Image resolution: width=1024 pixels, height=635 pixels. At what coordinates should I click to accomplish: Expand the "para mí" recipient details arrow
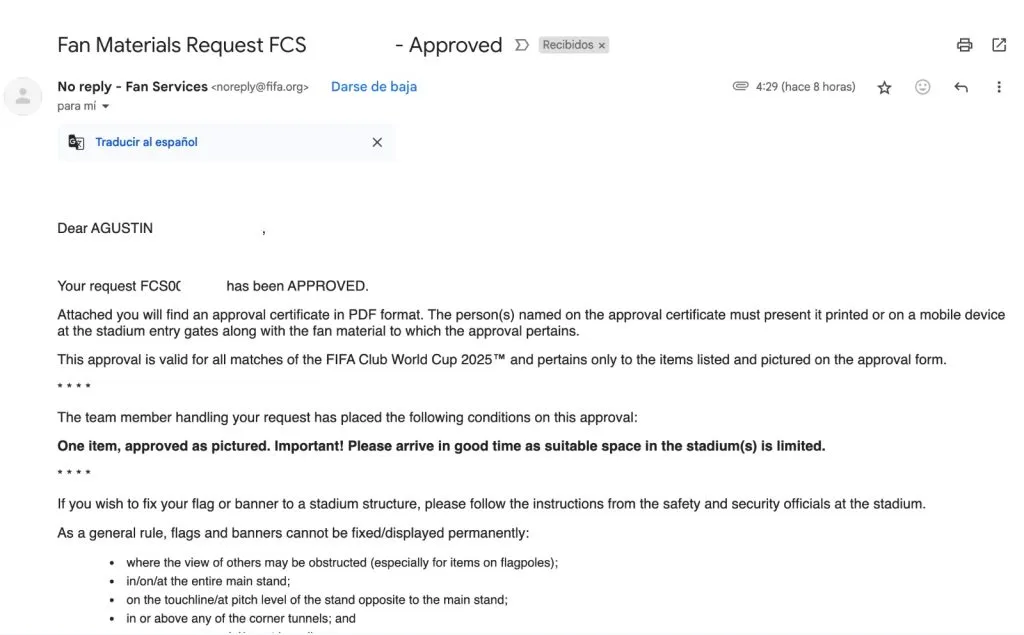(x=105, y=106)
